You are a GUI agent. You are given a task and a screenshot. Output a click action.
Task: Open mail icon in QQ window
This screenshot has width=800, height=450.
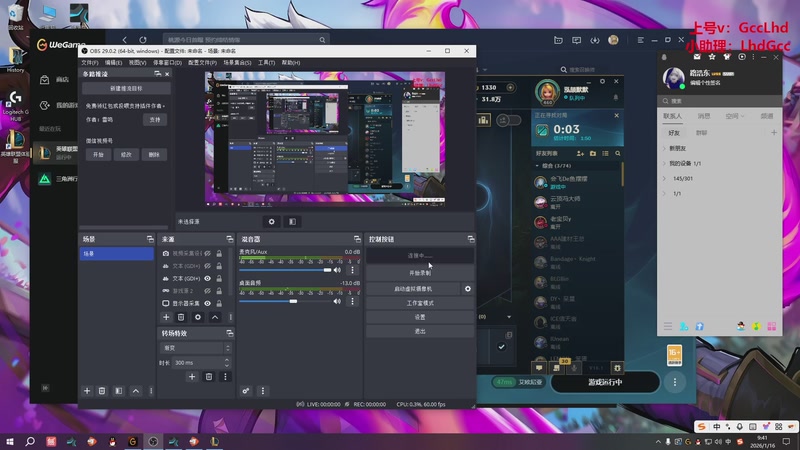coord(697,57)
